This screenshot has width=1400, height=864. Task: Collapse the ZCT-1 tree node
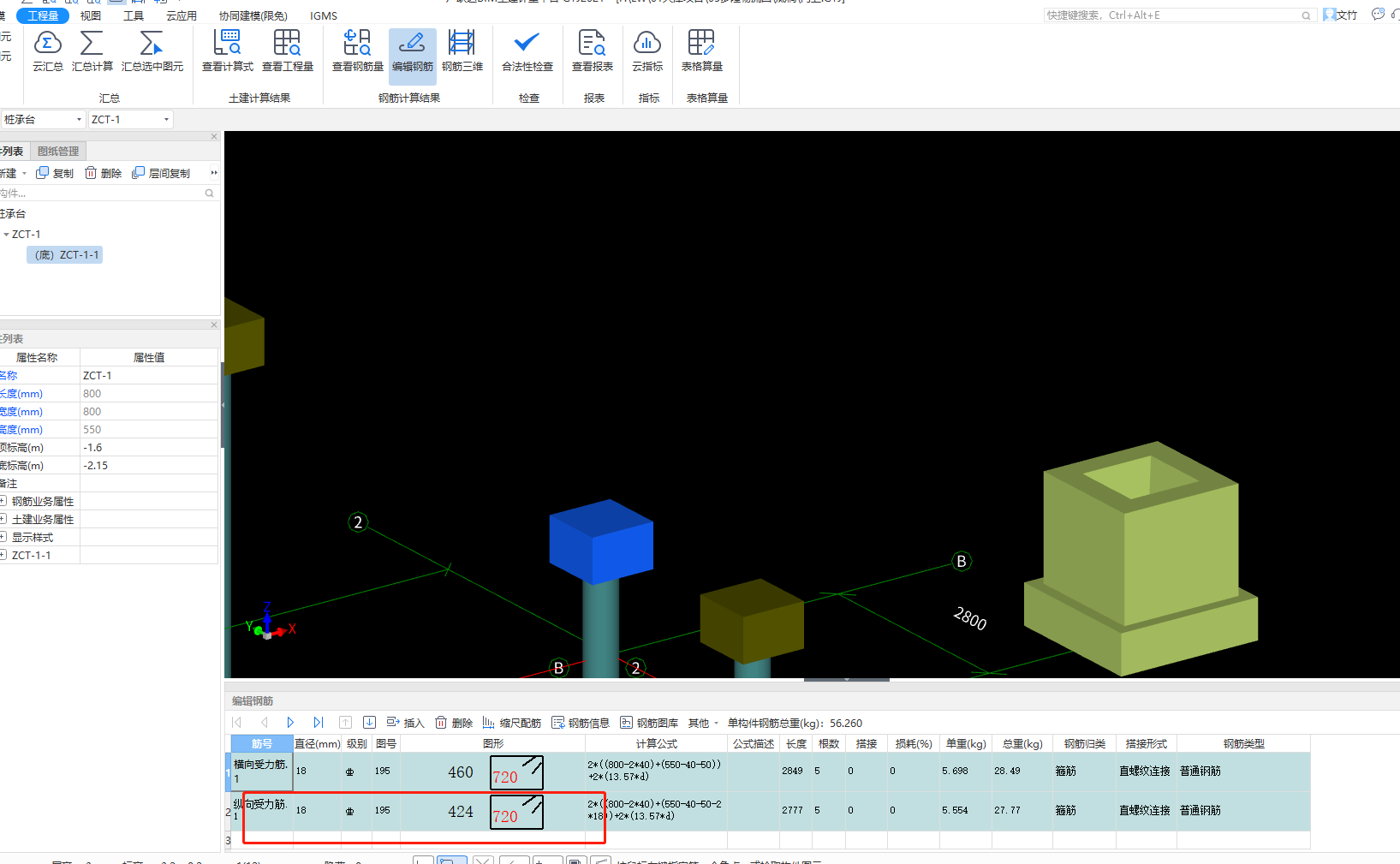tap(6, 235)
